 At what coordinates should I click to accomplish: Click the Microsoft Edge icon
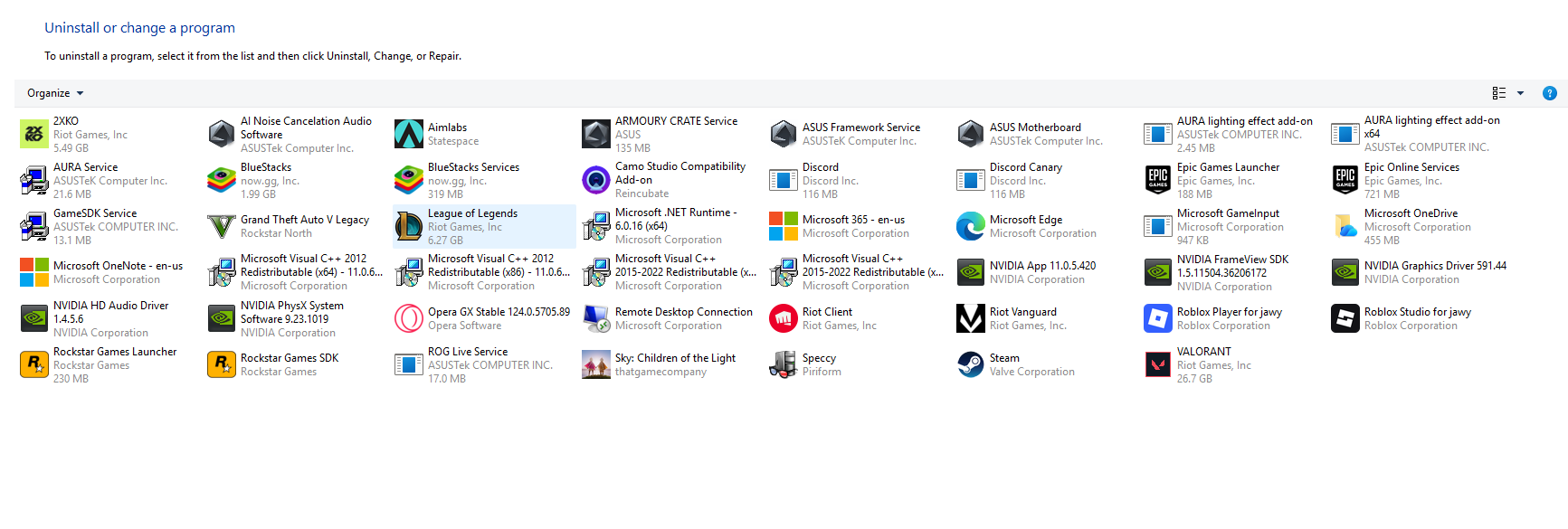coord(971,226)
